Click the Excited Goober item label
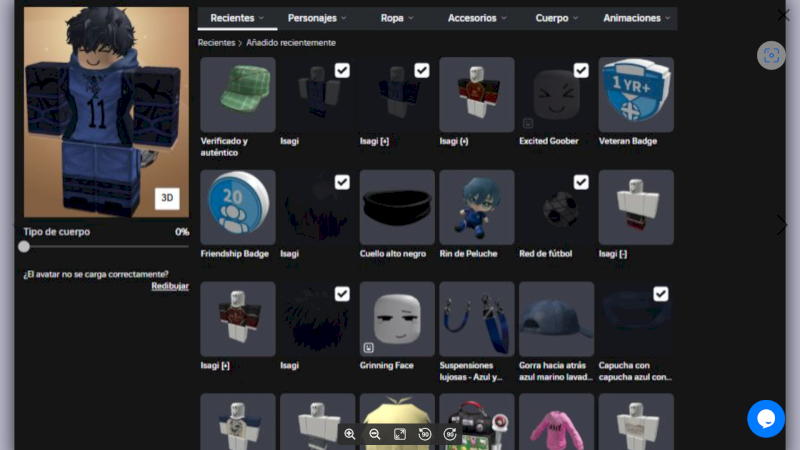 click(548, 141)
